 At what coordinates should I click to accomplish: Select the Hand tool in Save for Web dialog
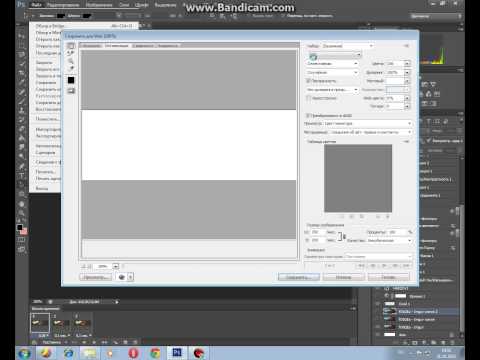[71, 46]
